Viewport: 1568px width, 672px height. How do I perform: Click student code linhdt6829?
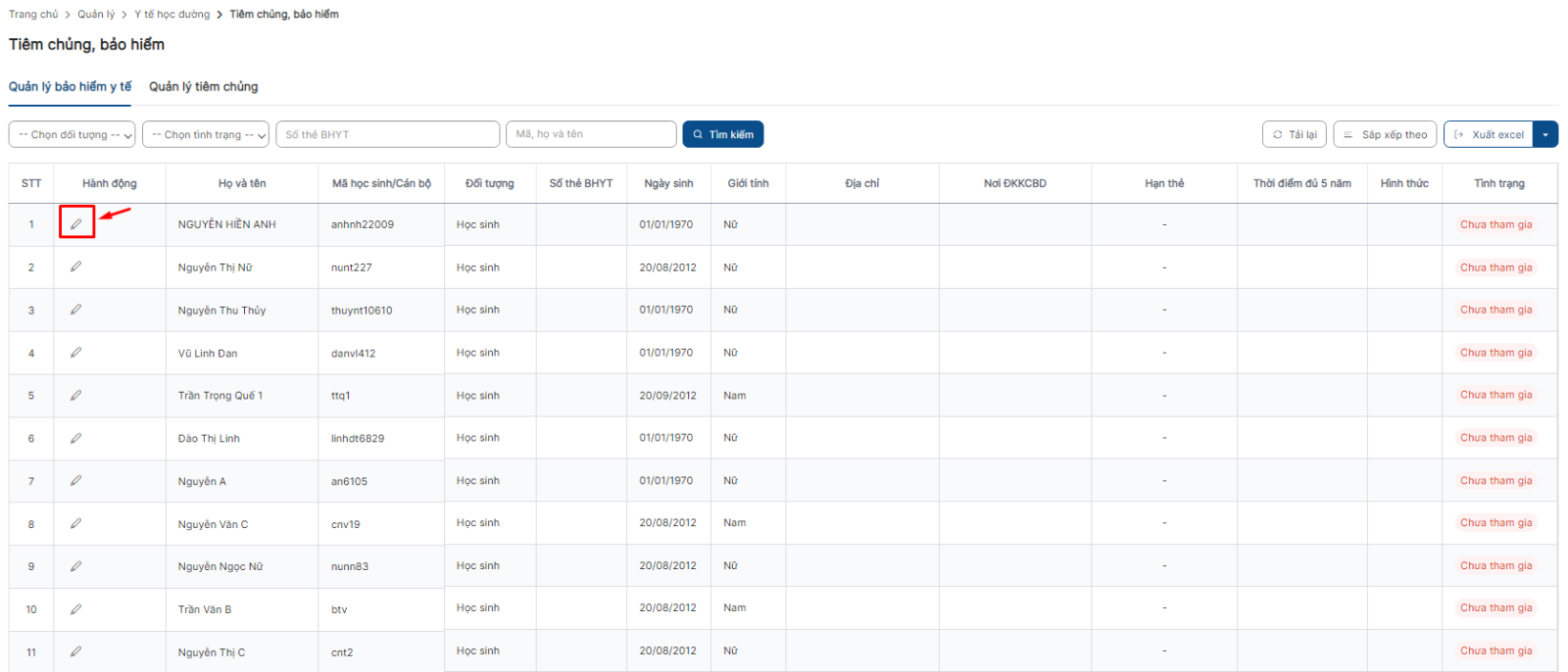(358, 439)
